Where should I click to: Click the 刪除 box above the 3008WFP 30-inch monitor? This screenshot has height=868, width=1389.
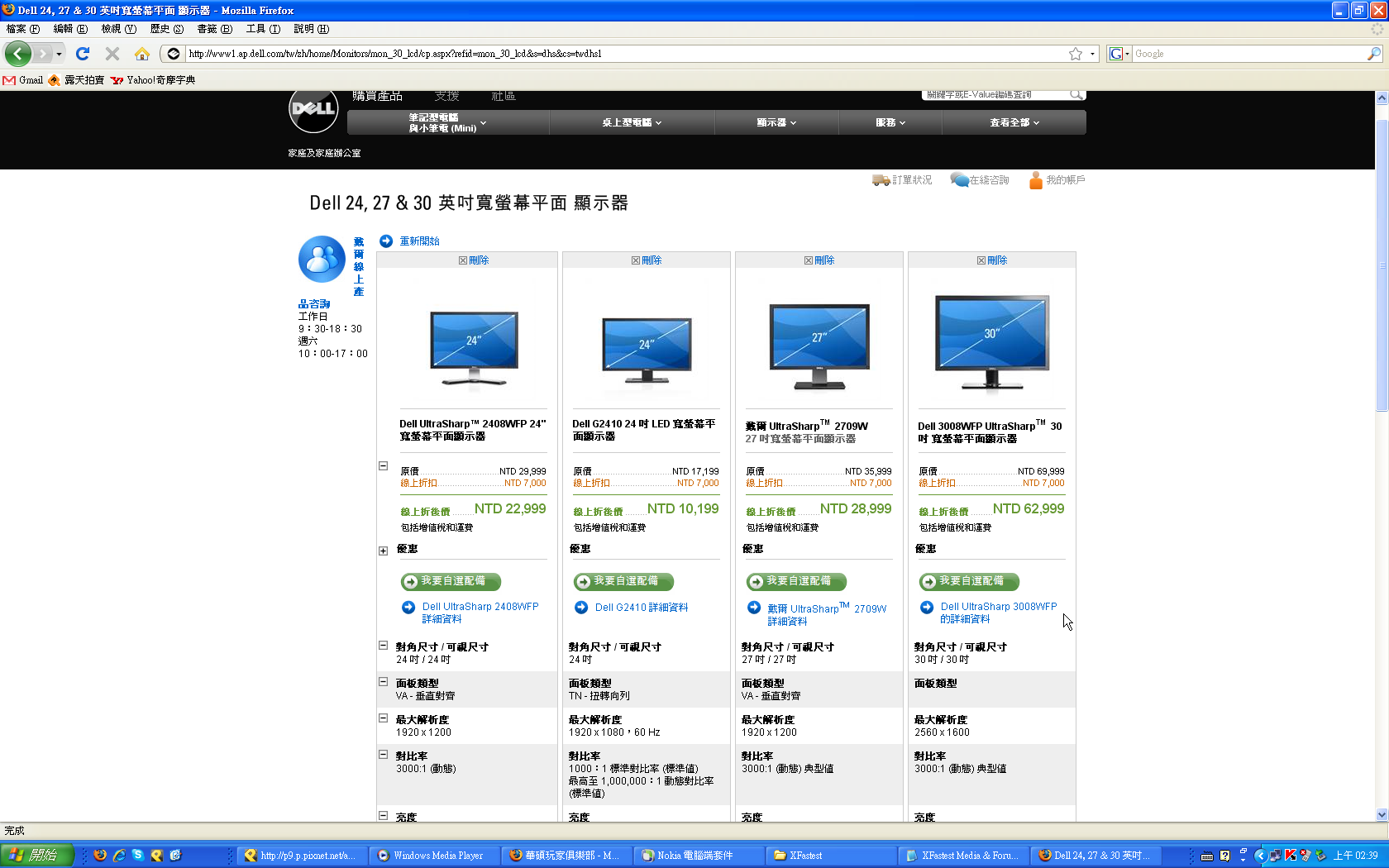pyautogui.click(x=981, y=260)
